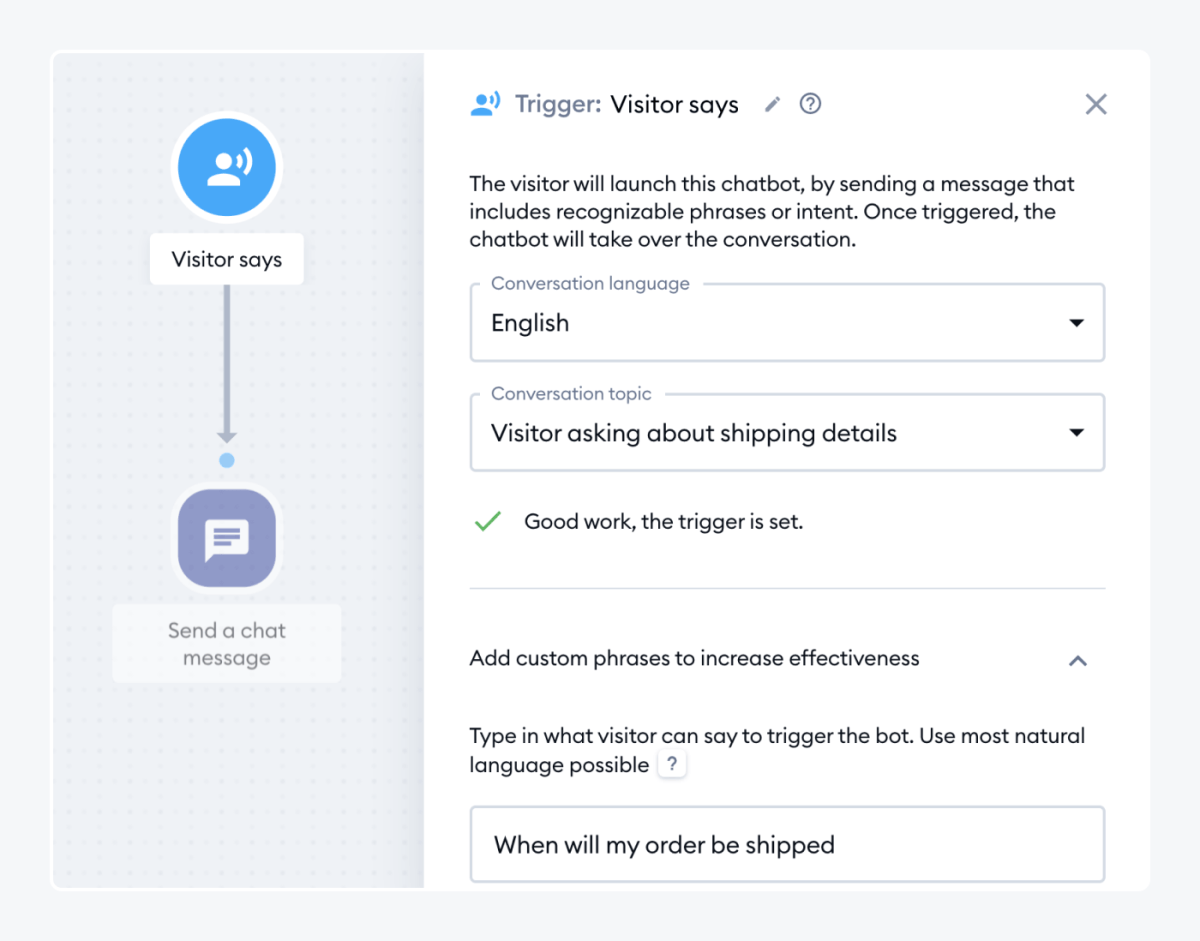The height and width of the screenshot is (941, 1200).
Task: Click the question mark badge near natural language tip
Action: tap(671, 763)
